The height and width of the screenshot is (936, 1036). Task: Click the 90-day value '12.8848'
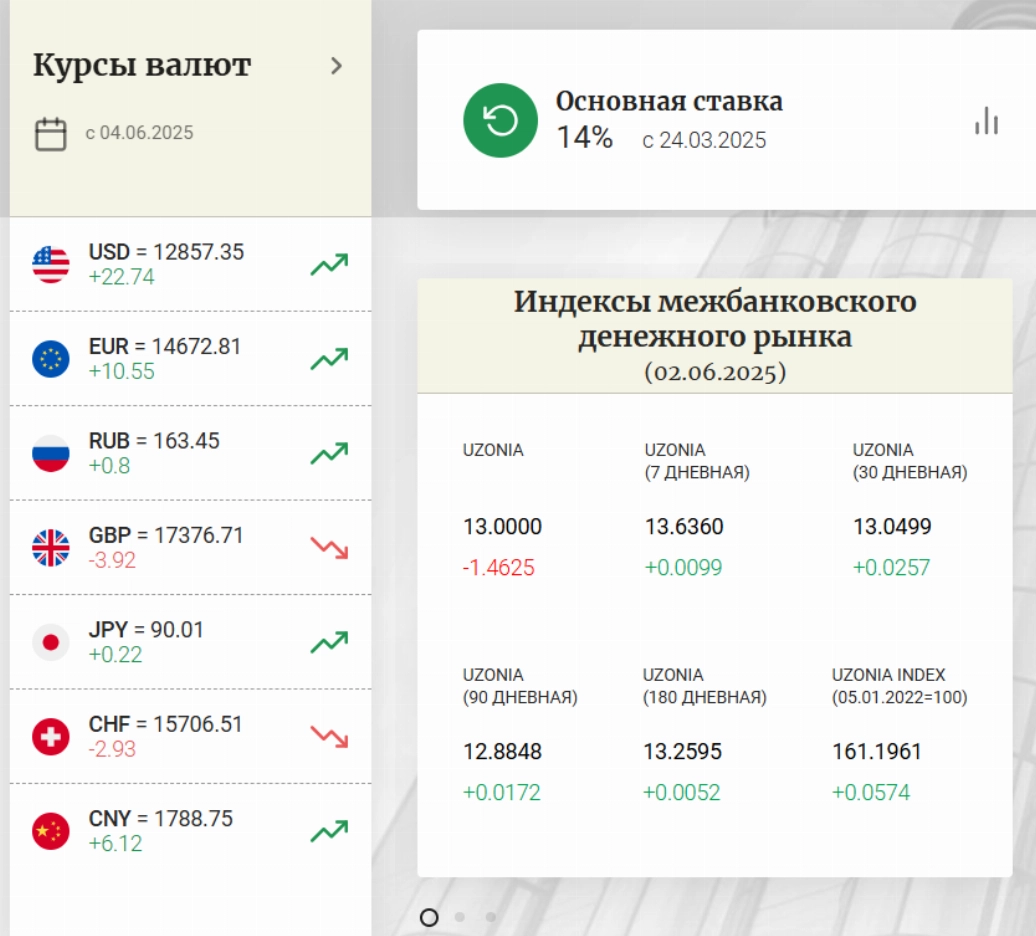pyautogui.click(x=502, y=751)
